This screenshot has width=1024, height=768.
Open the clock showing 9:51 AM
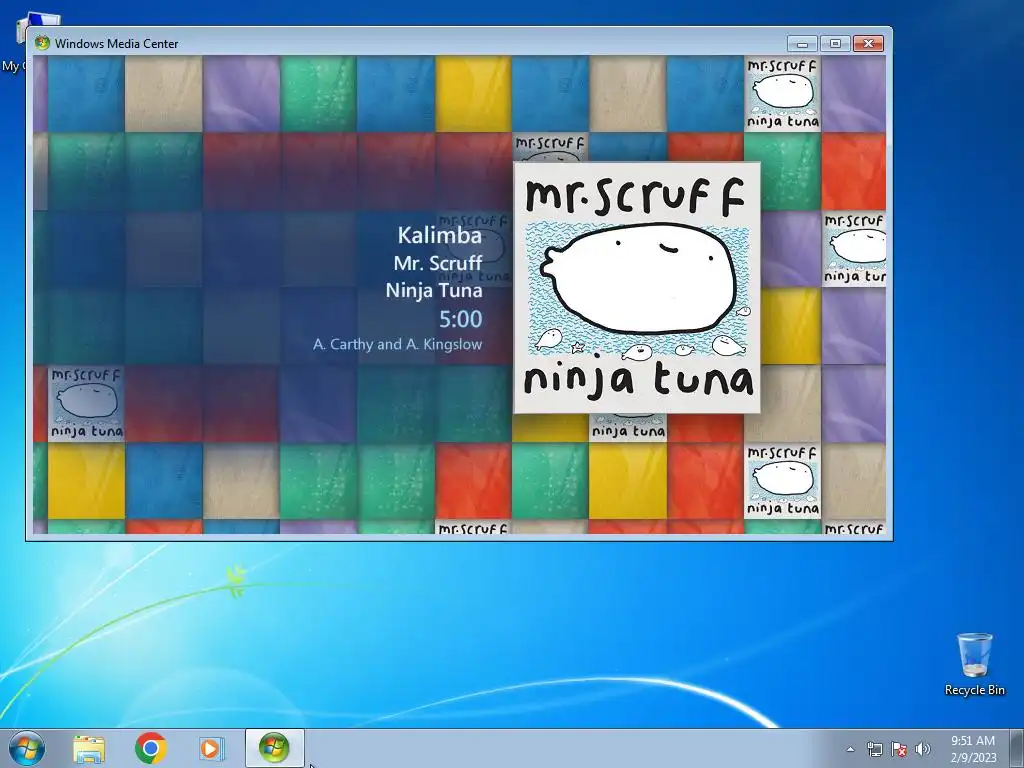pos(973,749)
